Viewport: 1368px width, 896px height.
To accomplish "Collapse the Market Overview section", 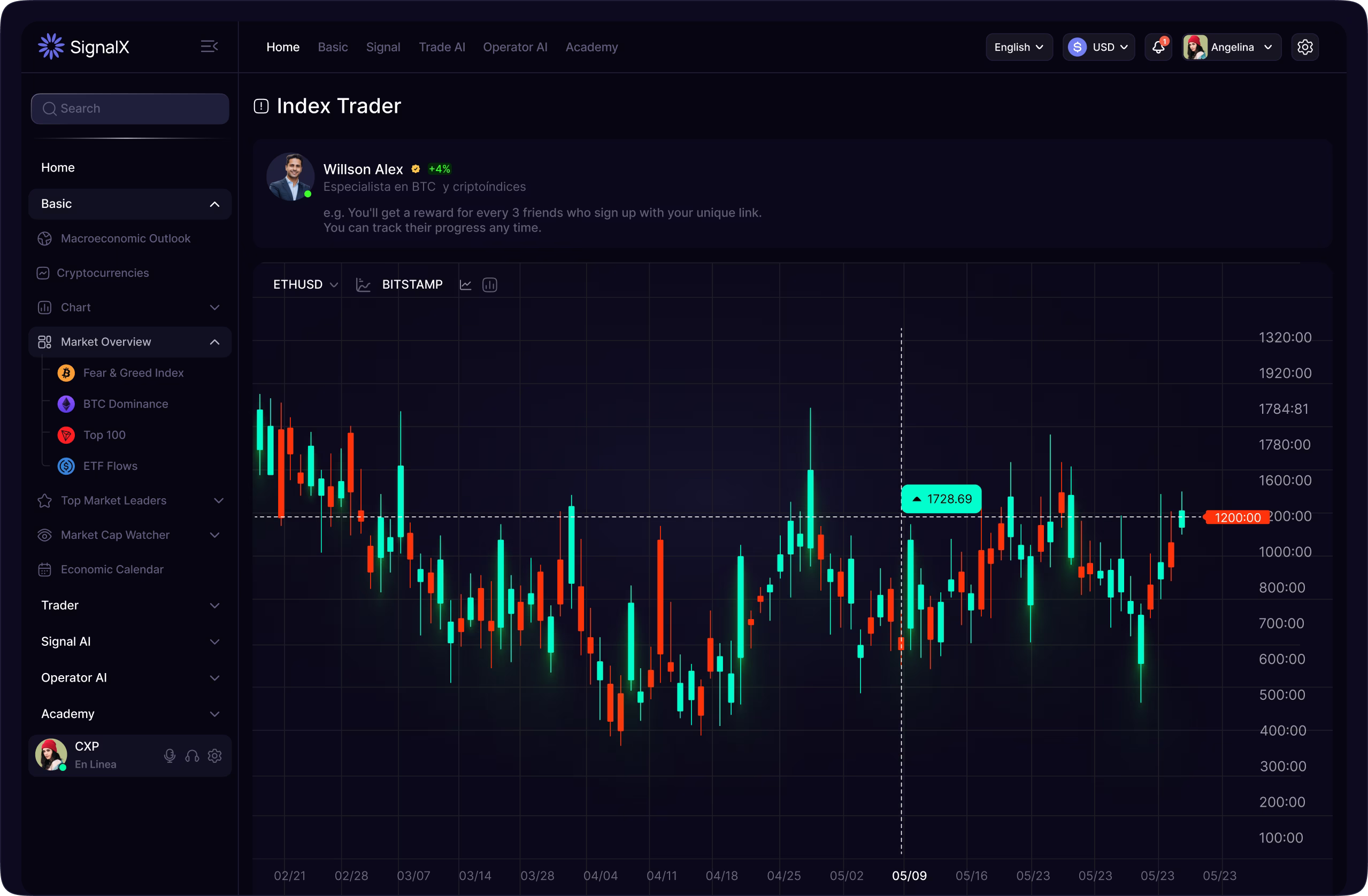I will [214, 342].
